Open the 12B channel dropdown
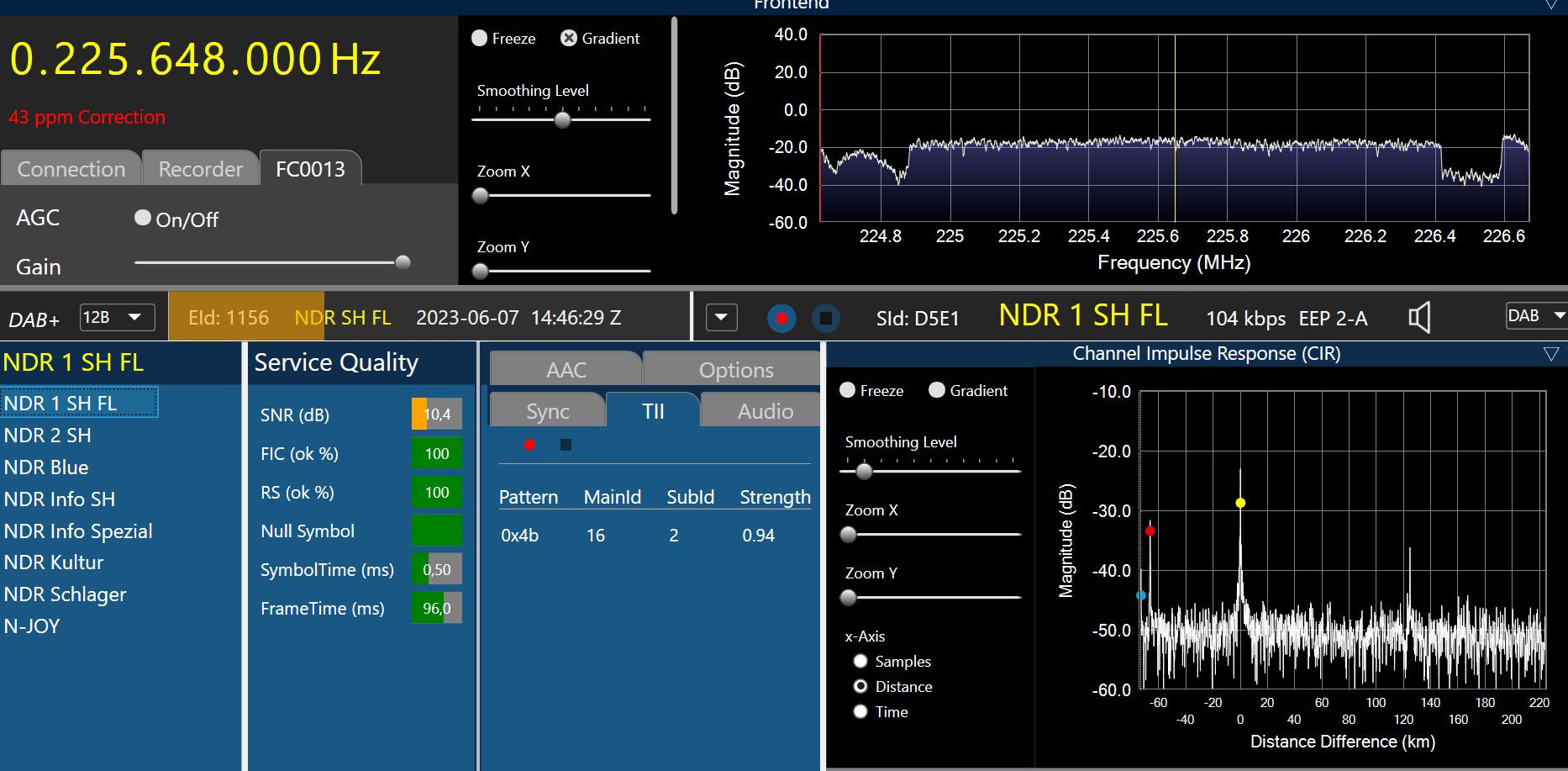The width and height of the screenshot is (1568, 771). tap(118, 318)
